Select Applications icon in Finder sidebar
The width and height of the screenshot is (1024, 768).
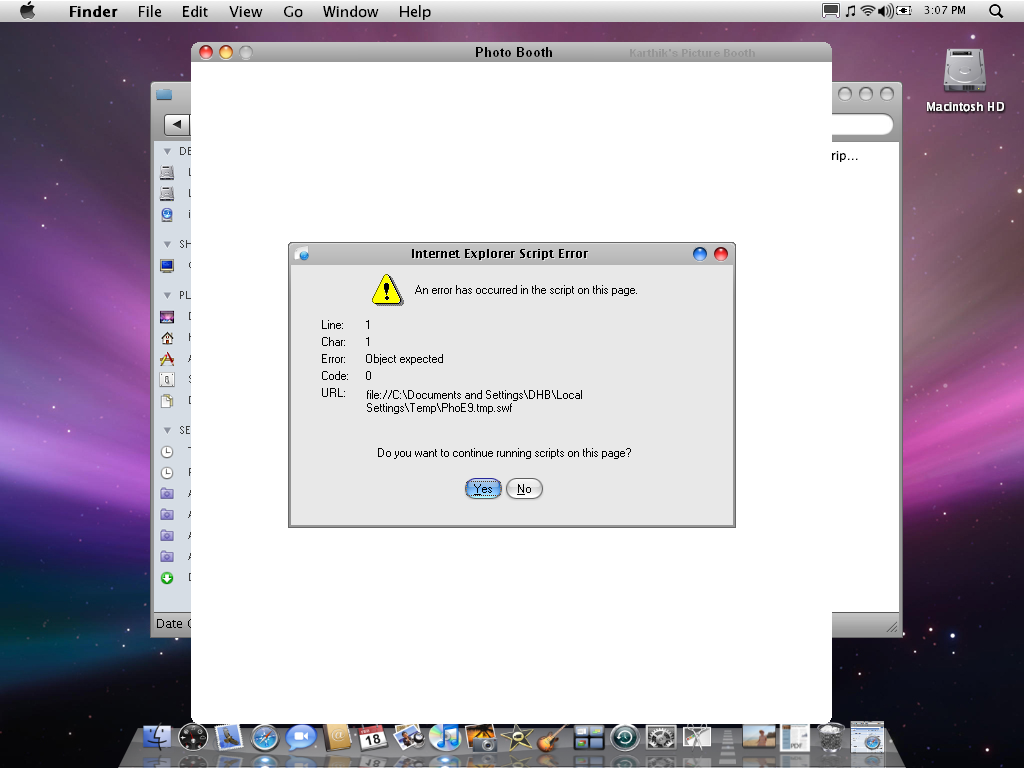(x=167, y=359)
